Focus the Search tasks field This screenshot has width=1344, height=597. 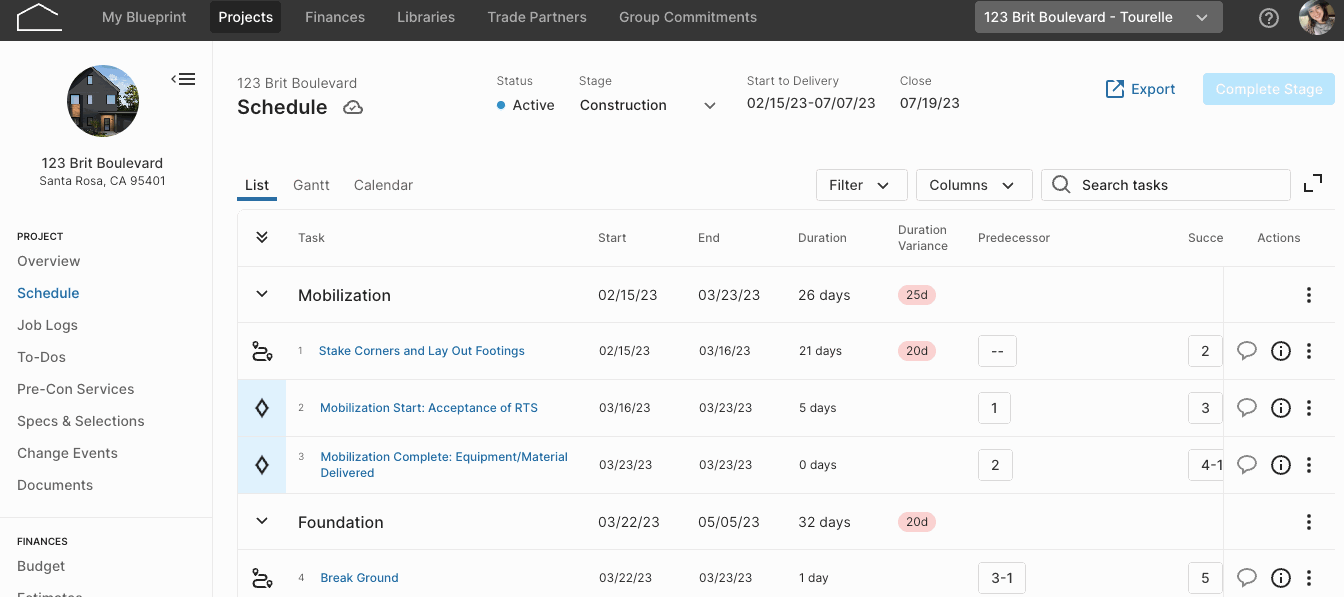coord(1166,185)
